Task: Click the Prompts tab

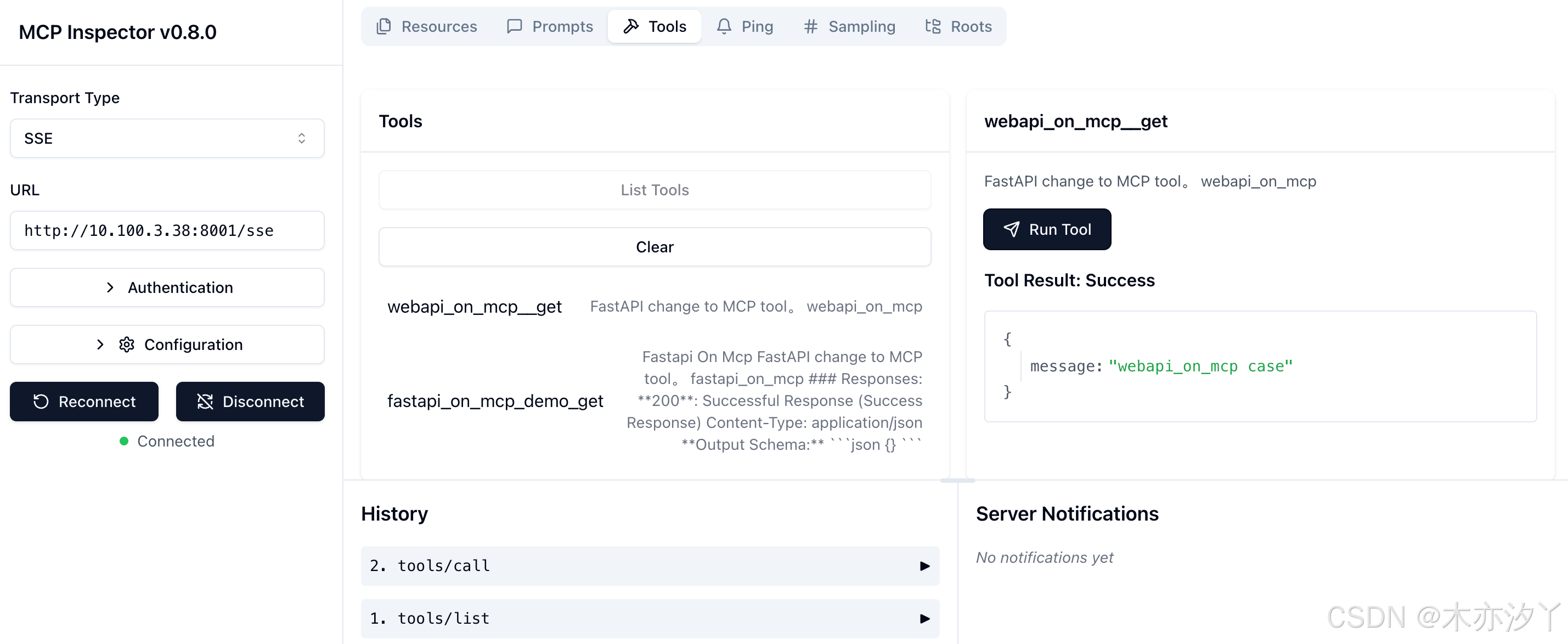Action: pos(550,27)
